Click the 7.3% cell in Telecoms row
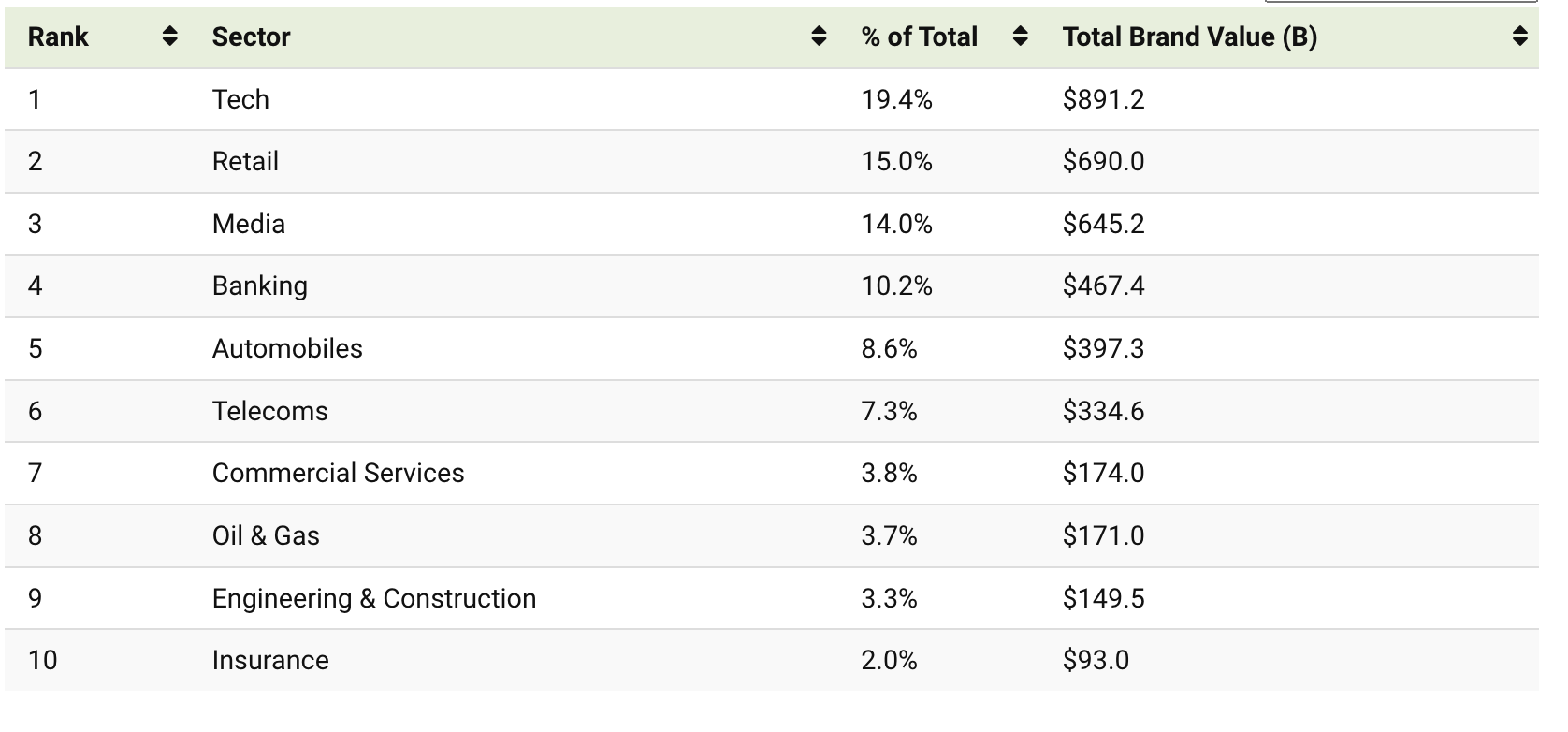 point(889,411)
